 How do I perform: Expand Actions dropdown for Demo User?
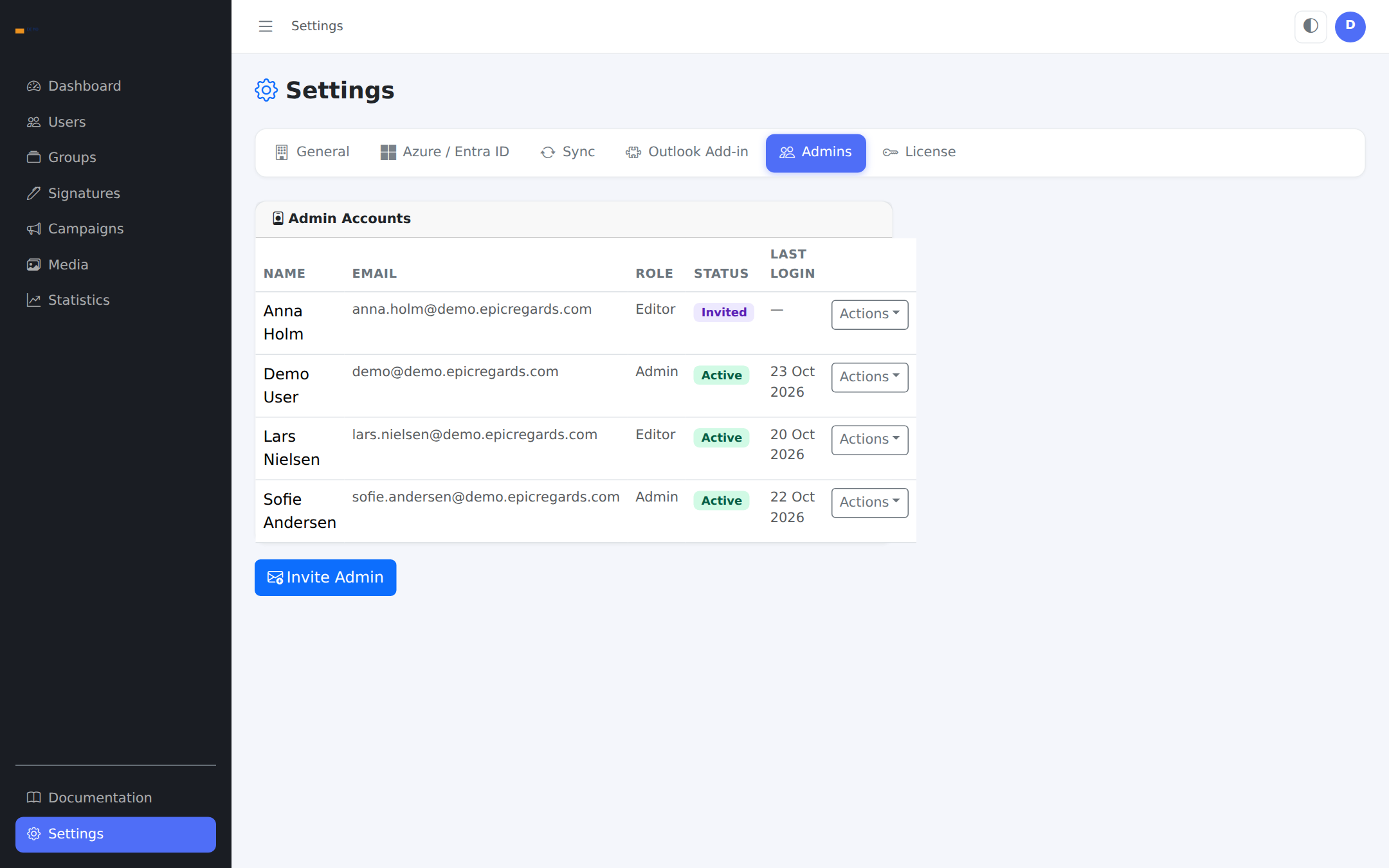click(869, 377)
